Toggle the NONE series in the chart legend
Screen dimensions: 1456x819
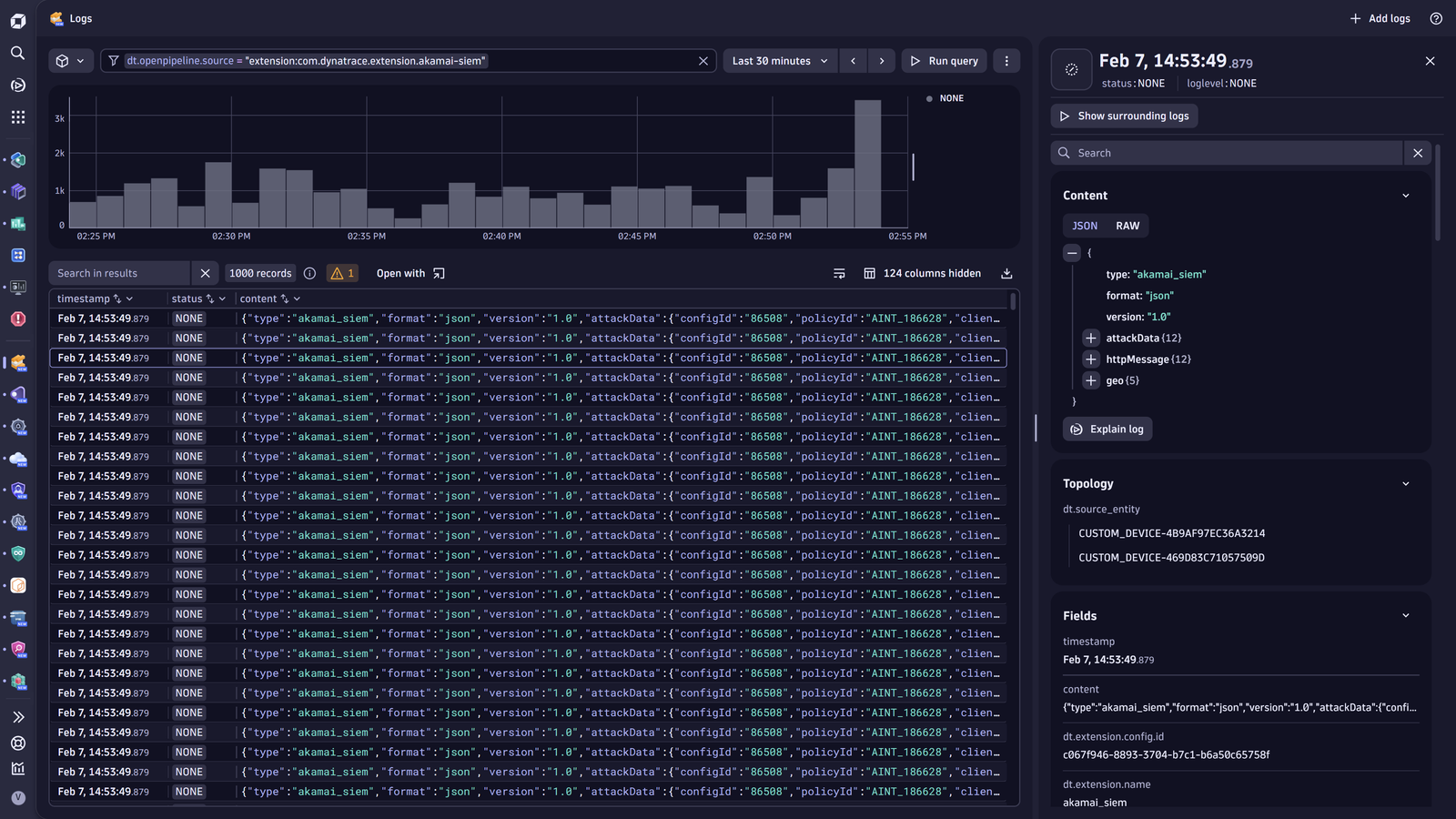click(945, 98)
